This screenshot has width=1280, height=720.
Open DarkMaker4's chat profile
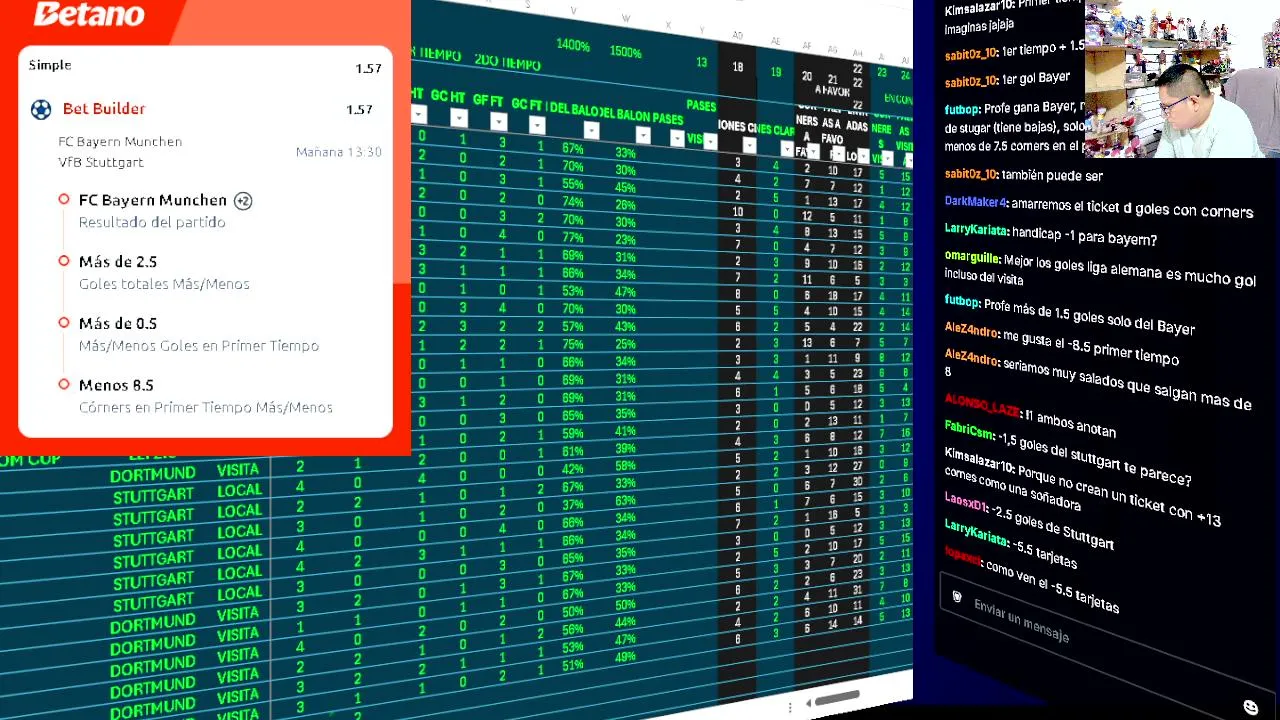click(976, 202)
